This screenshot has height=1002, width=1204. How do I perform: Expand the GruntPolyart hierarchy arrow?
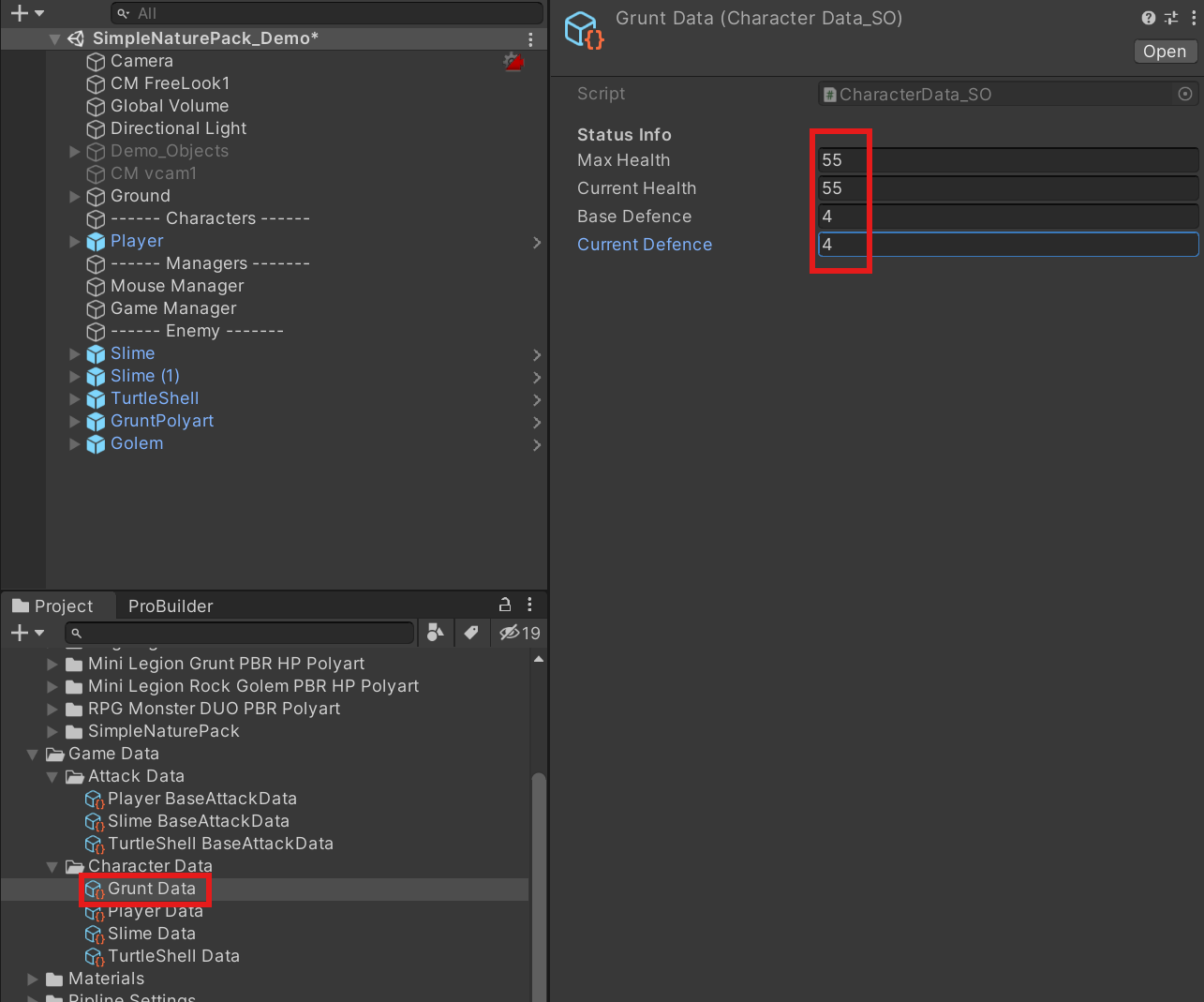pos(75,421)
